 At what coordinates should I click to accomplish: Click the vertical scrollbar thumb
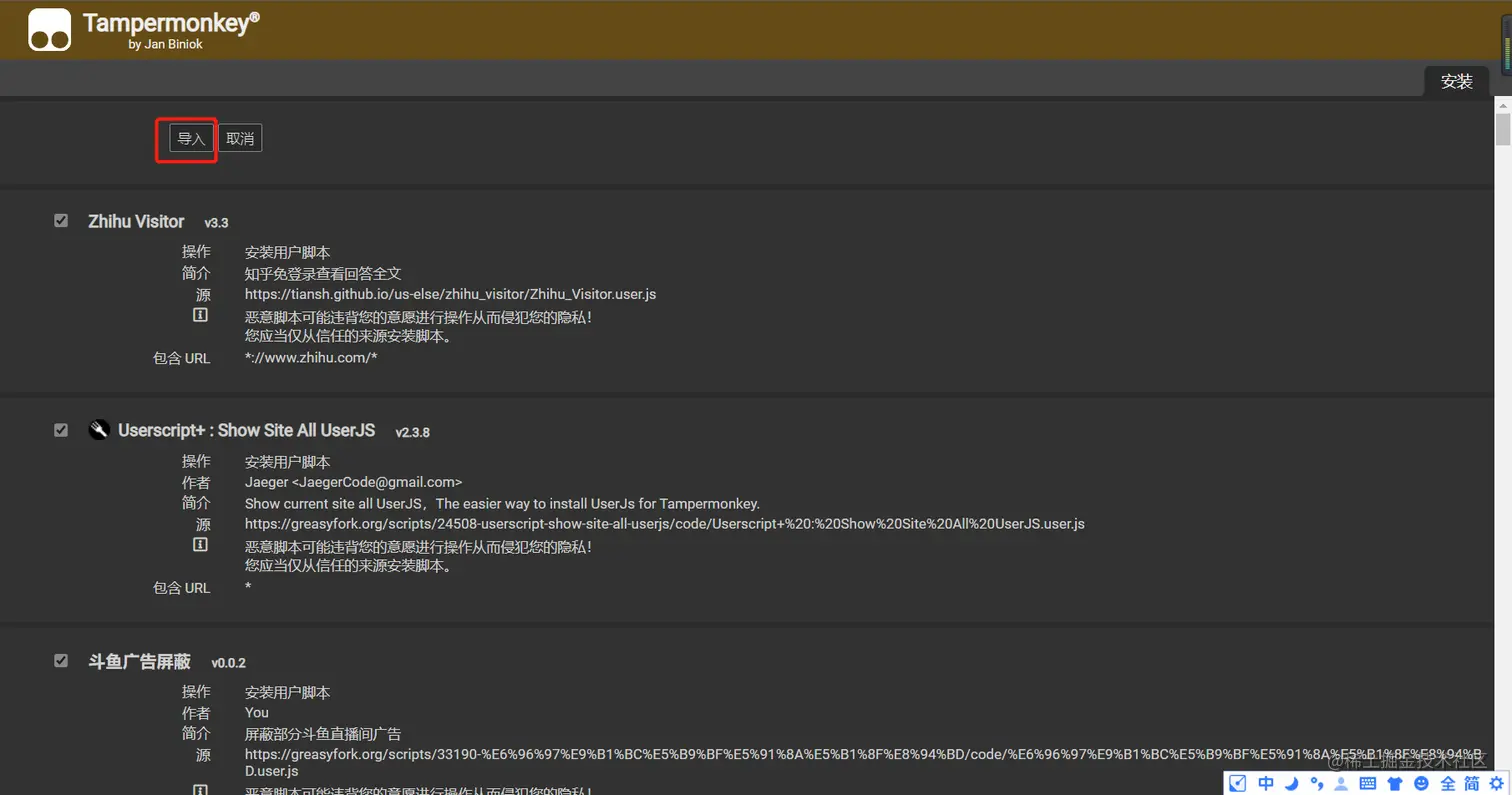tap(1502, 131)
